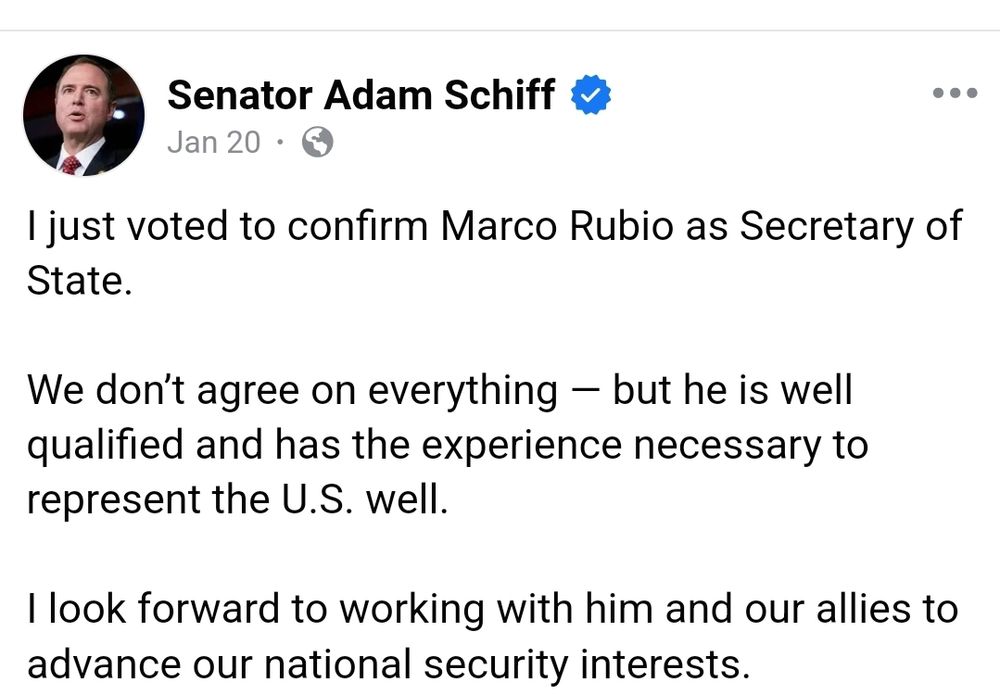Open the Jan 20 post timestamp

(x=214, y=142)
